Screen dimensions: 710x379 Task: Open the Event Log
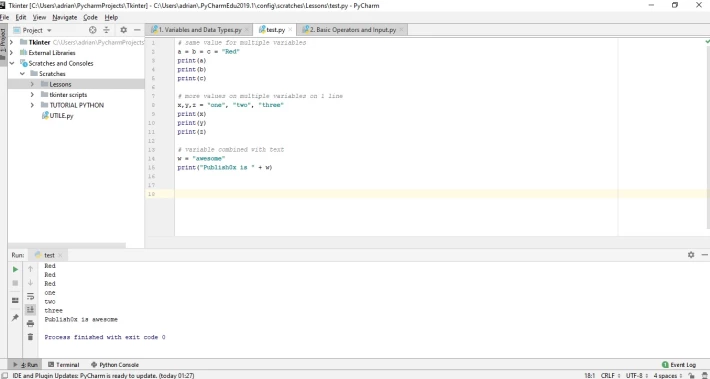[678, 365]
